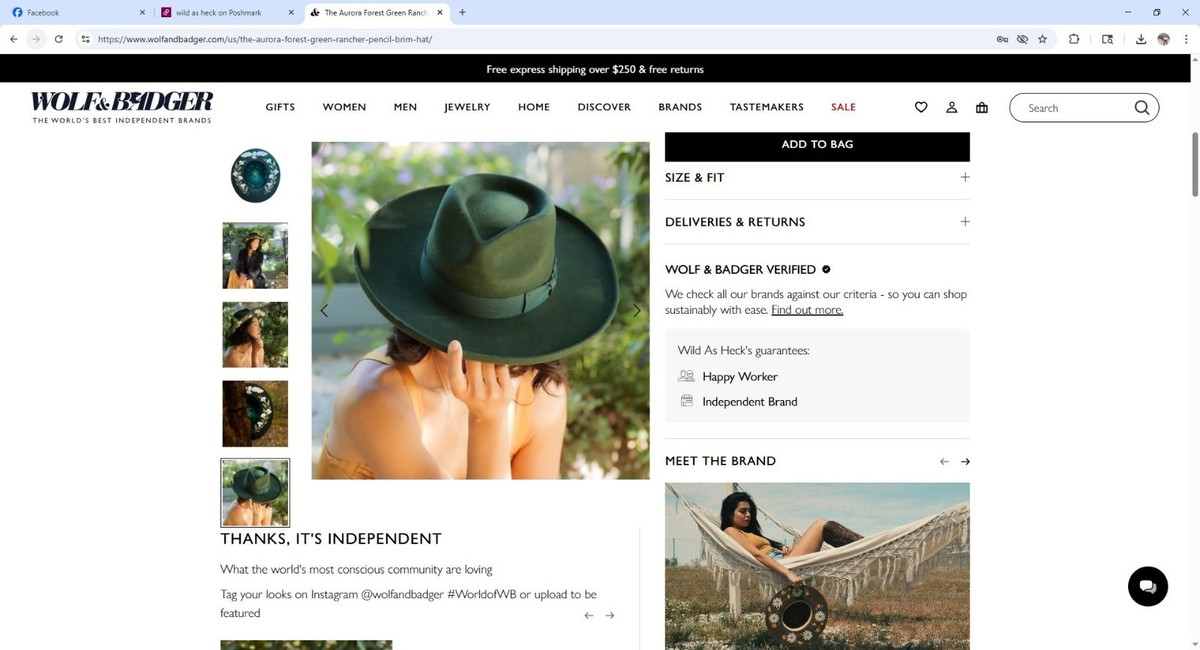1200x650 pixels.
Task: Click the Wolf & Badger logo
Action: tap(122, 107)
